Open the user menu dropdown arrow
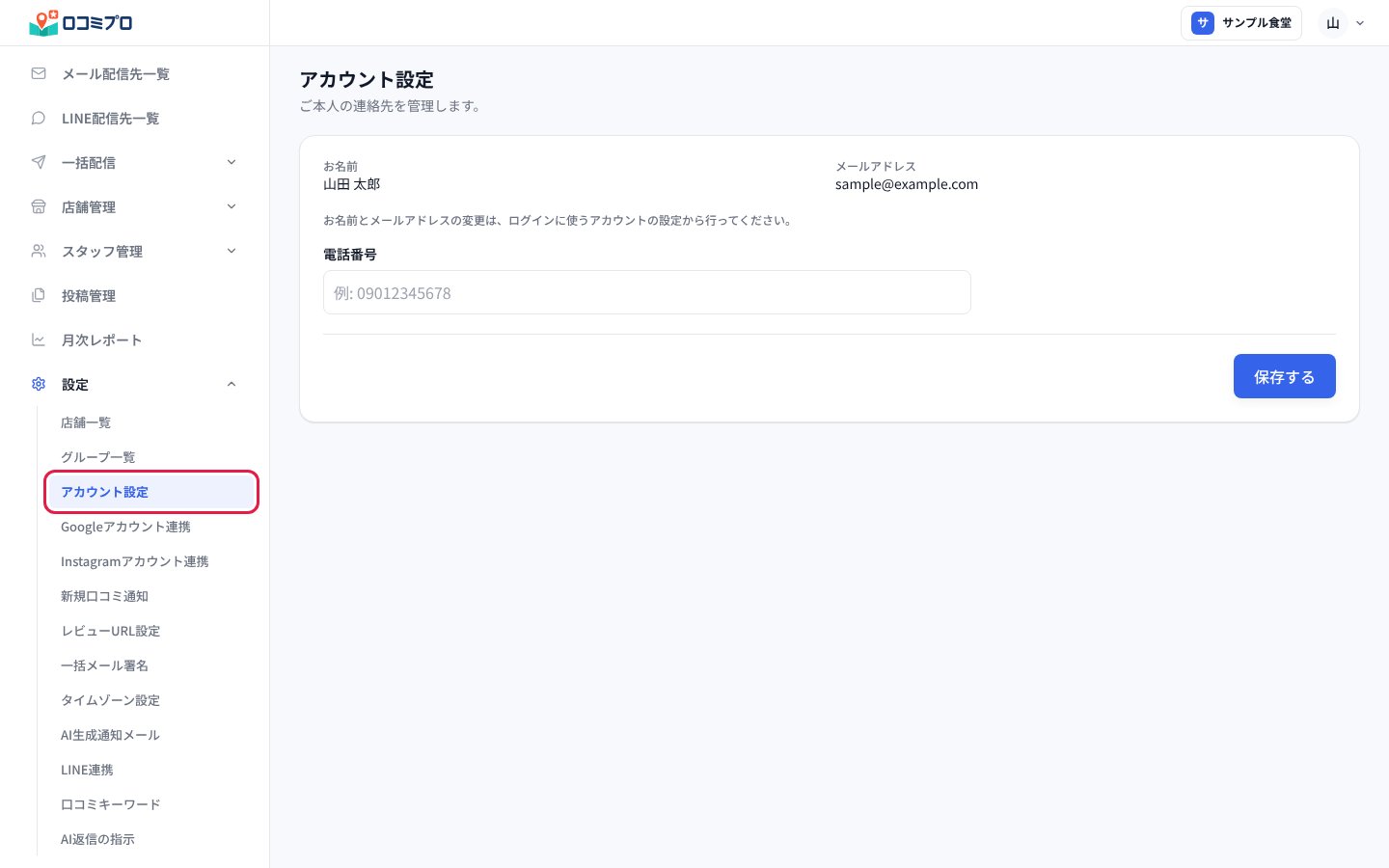The width and height of the screenshot is (1389, 868). pyautogui.click(x=1360, y=23)
